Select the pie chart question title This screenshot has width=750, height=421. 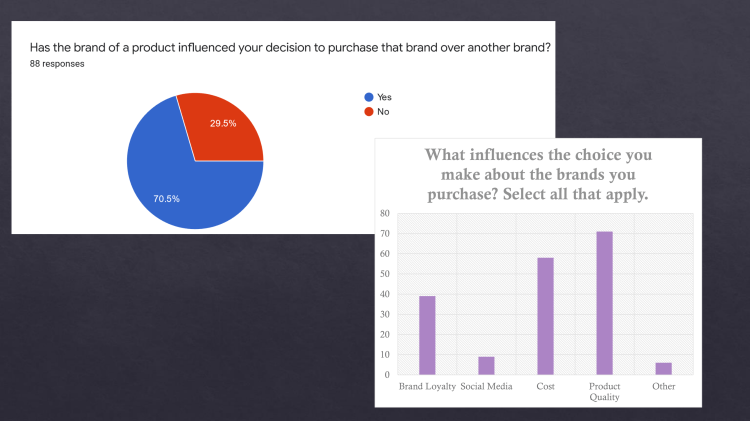click(x=291, y=47)
